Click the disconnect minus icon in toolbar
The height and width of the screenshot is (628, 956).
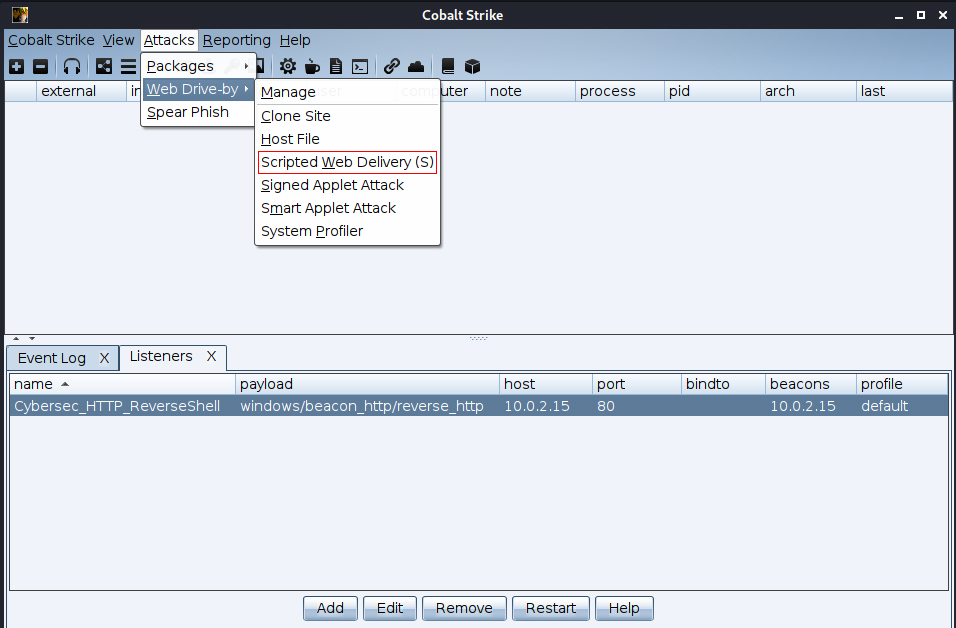tap(40, 67)
